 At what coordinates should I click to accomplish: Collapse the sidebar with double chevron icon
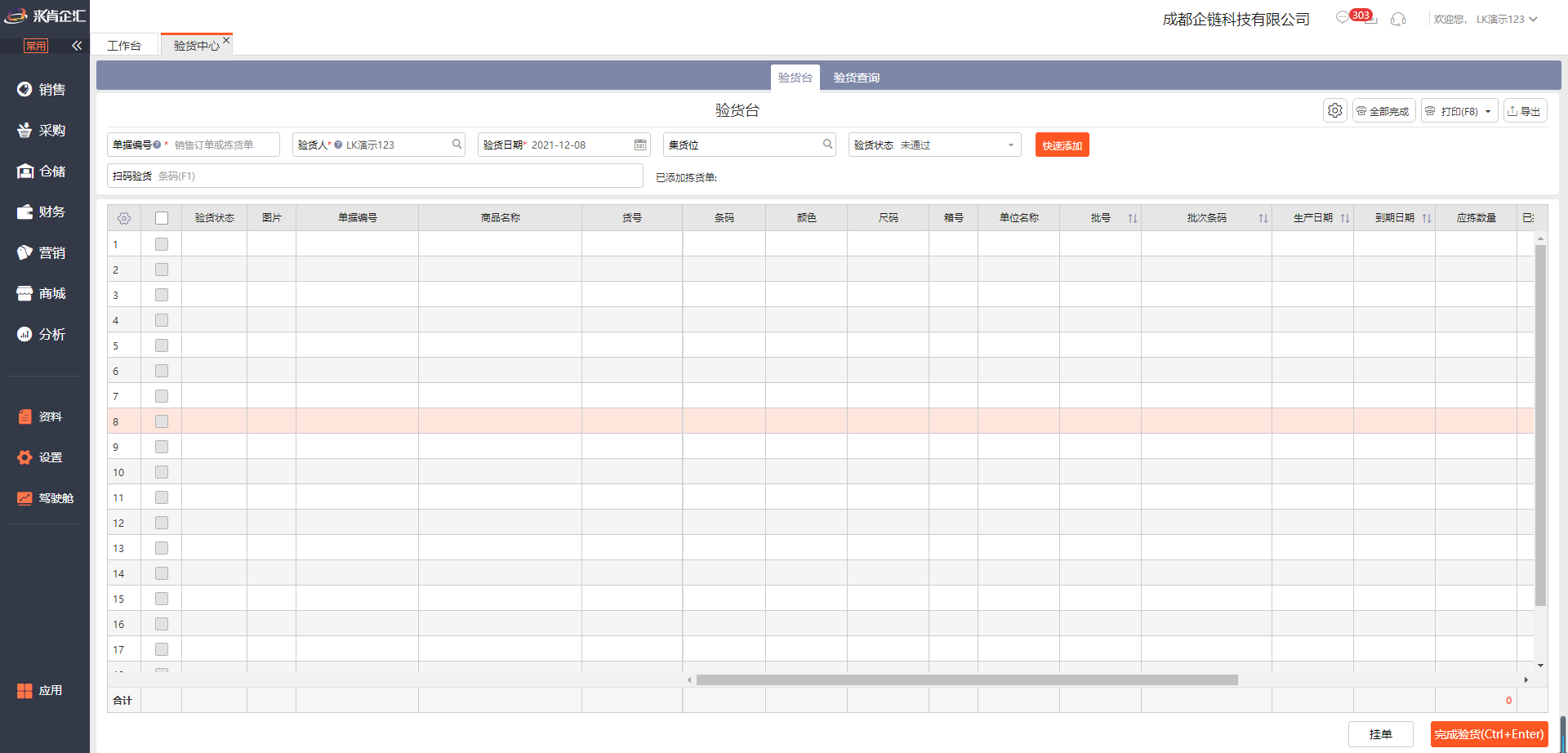[x=77, y=46]
